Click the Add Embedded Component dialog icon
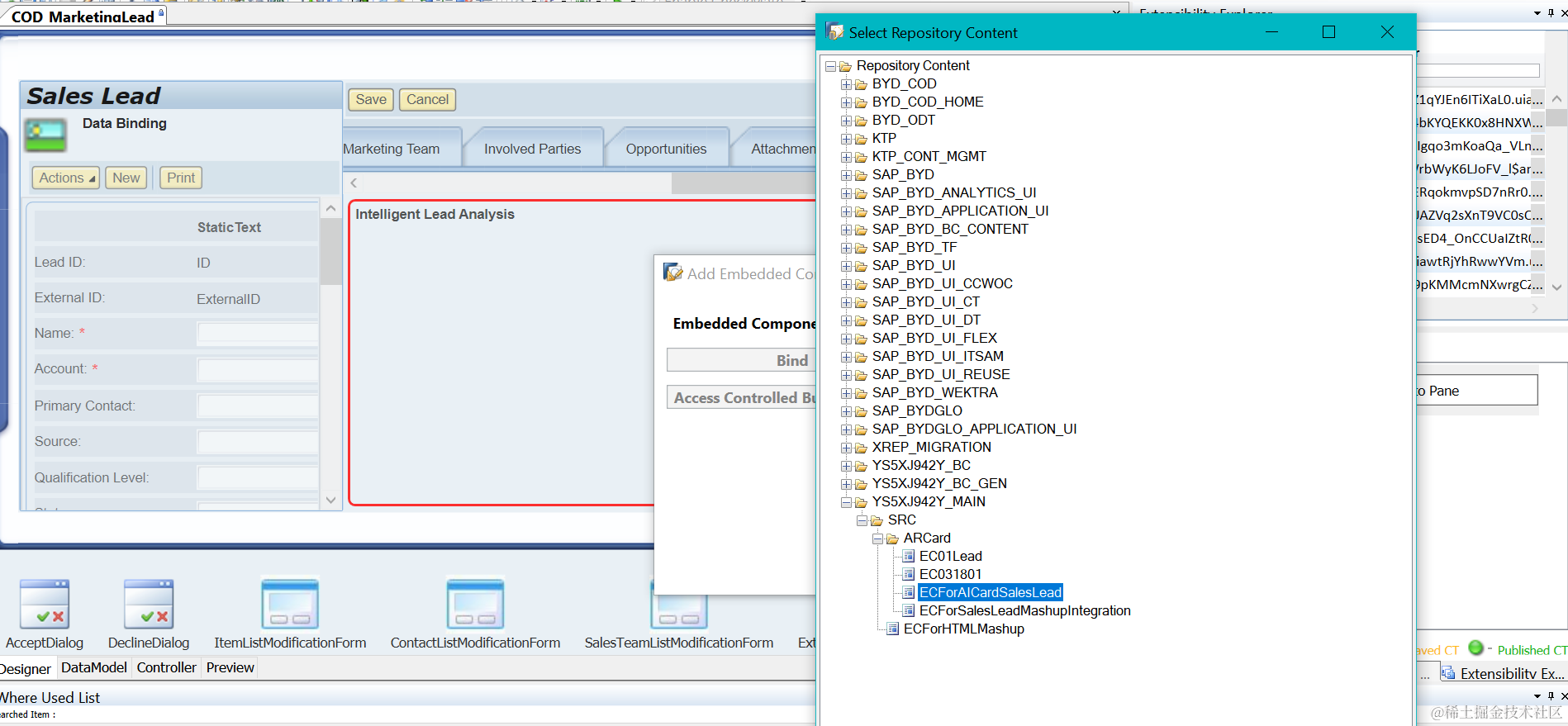The height and width of the screenshot is (726, 1568). click(673, 273)
